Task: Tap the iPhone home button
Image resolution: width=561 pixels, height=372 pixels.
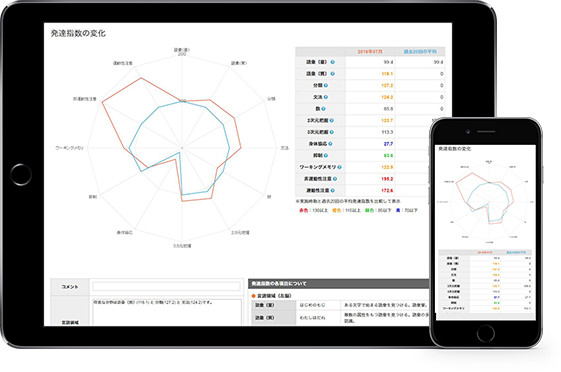Action: [x=486, y=333]
